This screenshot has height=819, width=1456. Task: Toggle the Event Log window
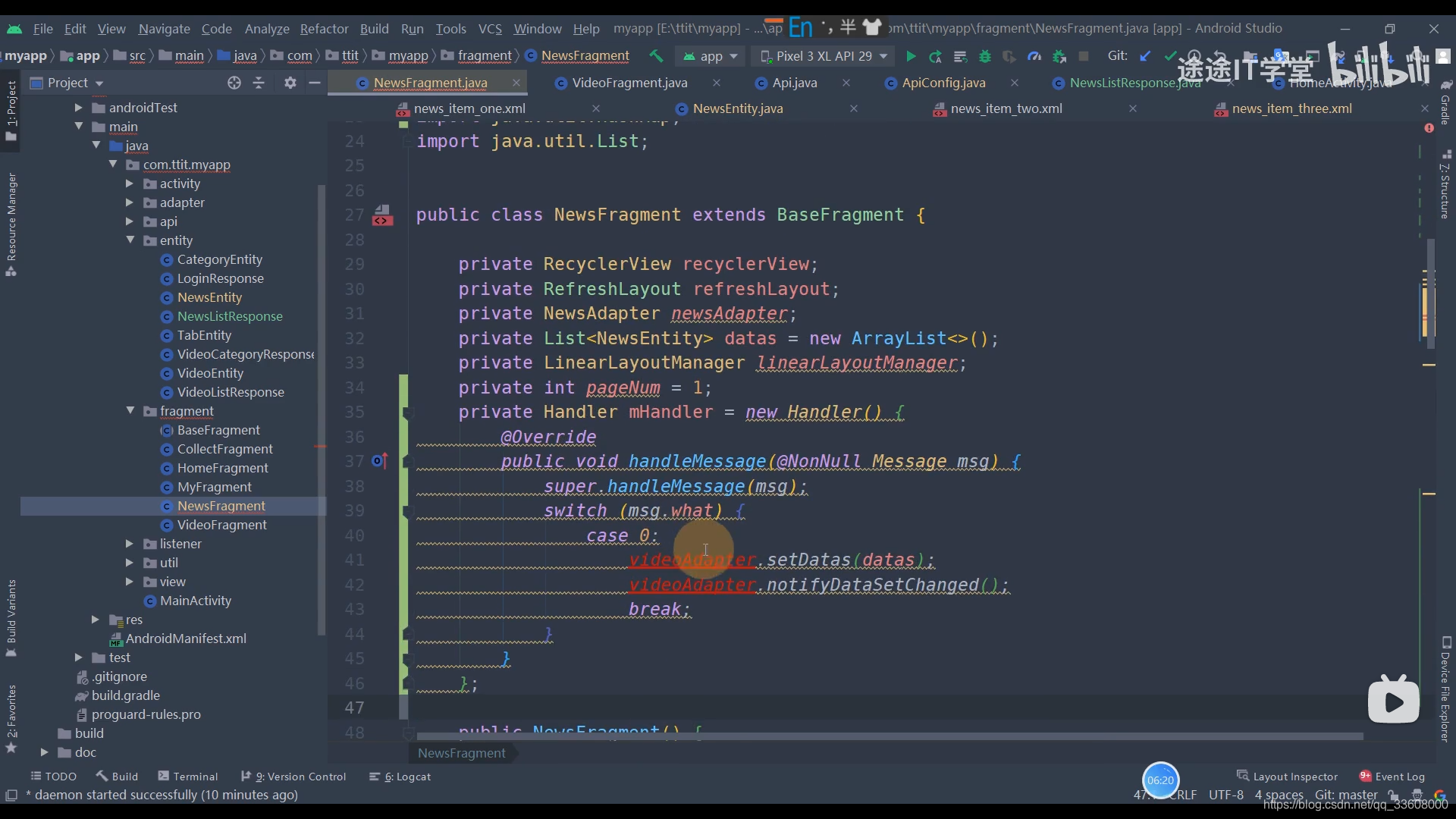tap(1392, 777)
